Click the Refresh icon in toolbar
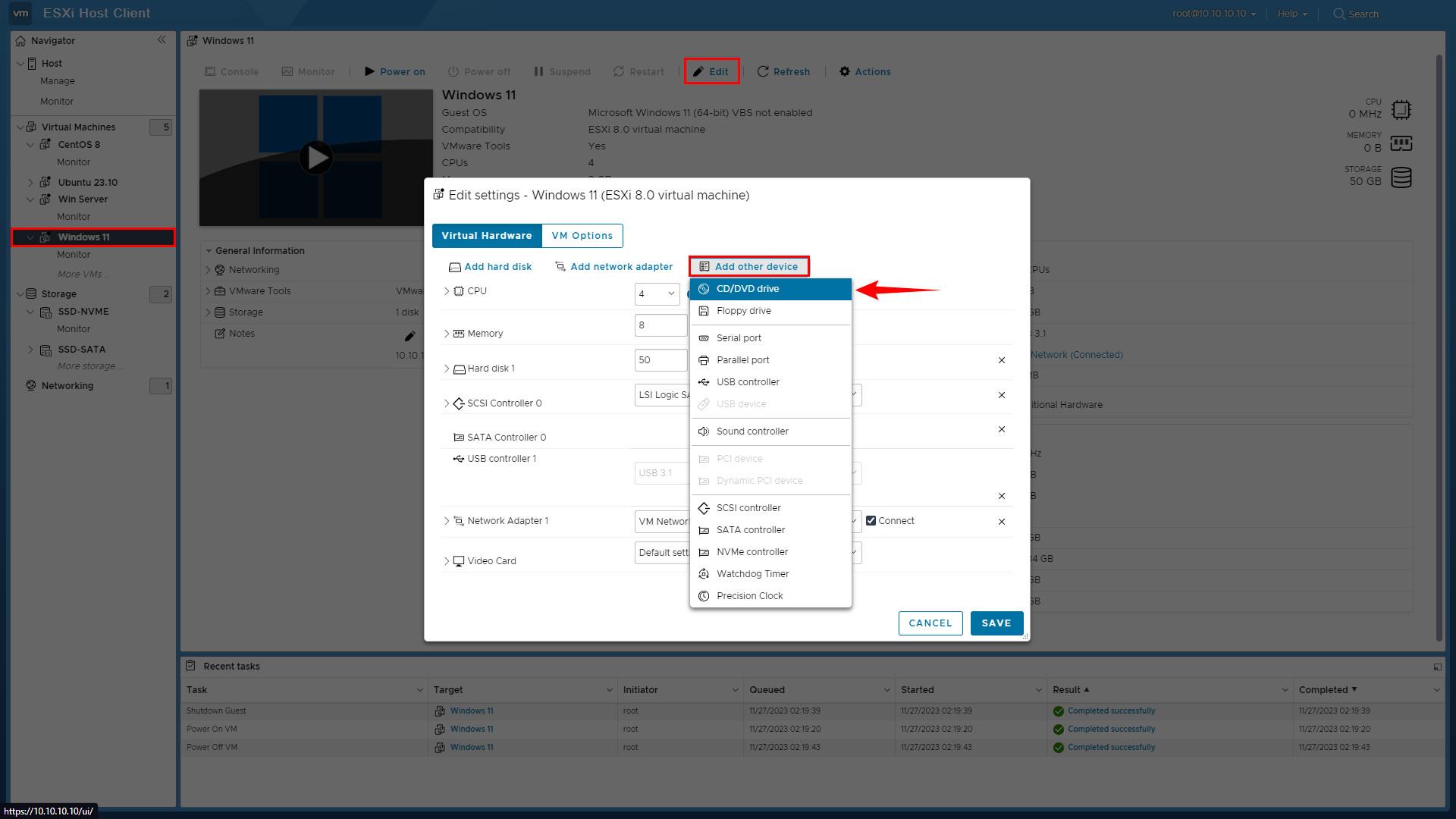This screenshot has height=819, width=1456. coord(763,72)
